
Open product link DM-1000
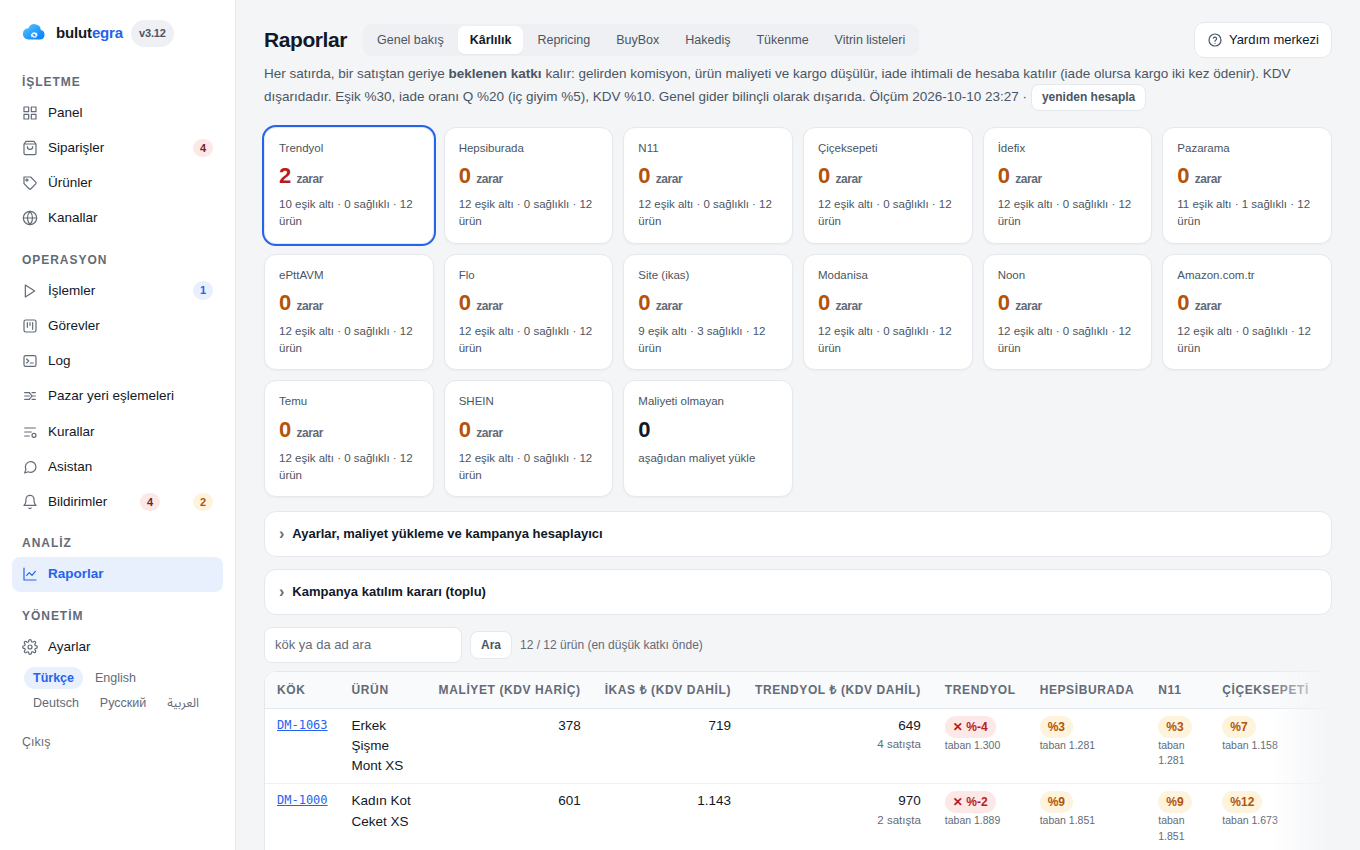click(x=302, y=800)
